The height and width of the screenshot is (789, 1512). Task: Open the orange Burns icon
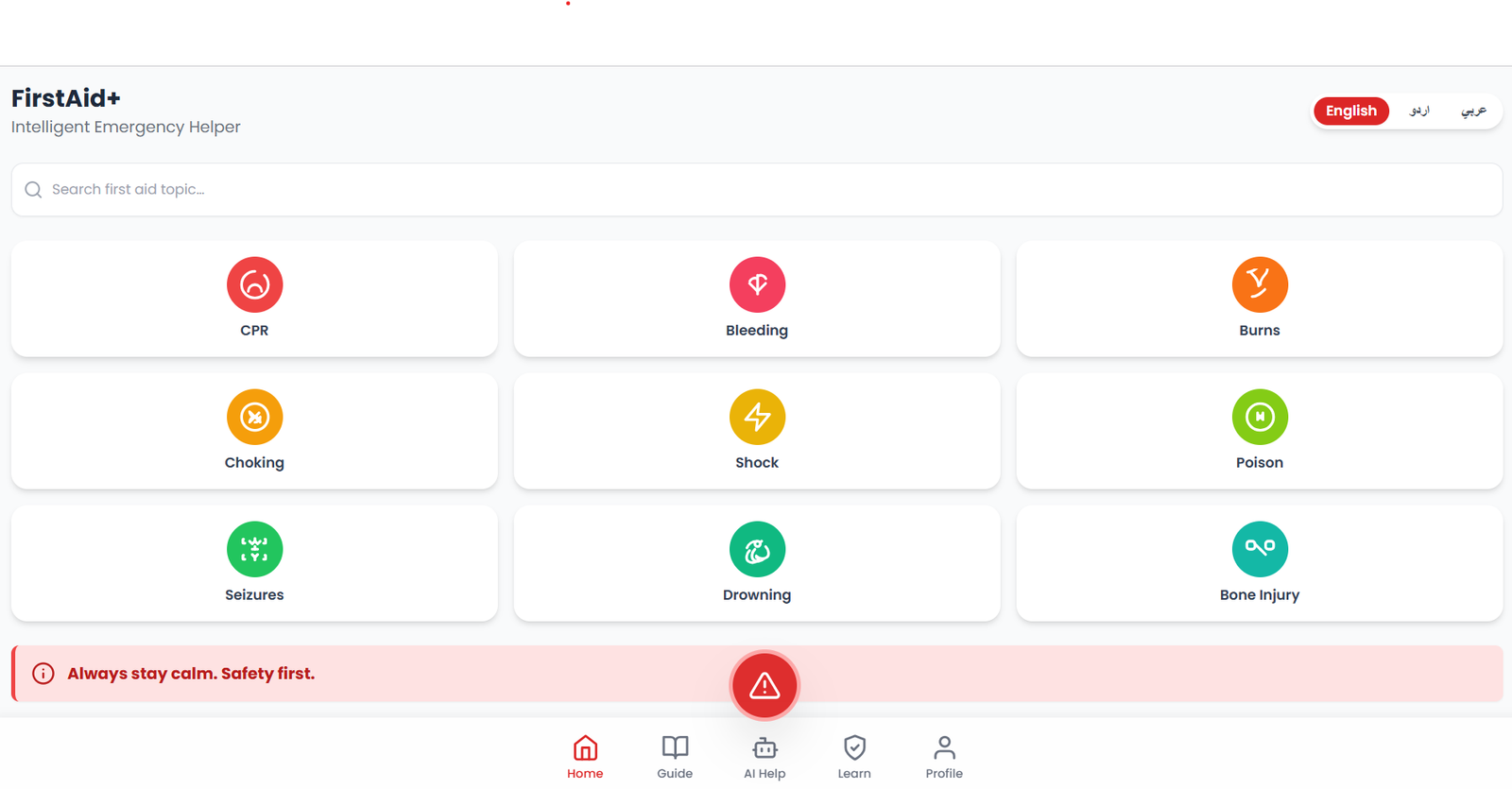(x=1260, y=284)
